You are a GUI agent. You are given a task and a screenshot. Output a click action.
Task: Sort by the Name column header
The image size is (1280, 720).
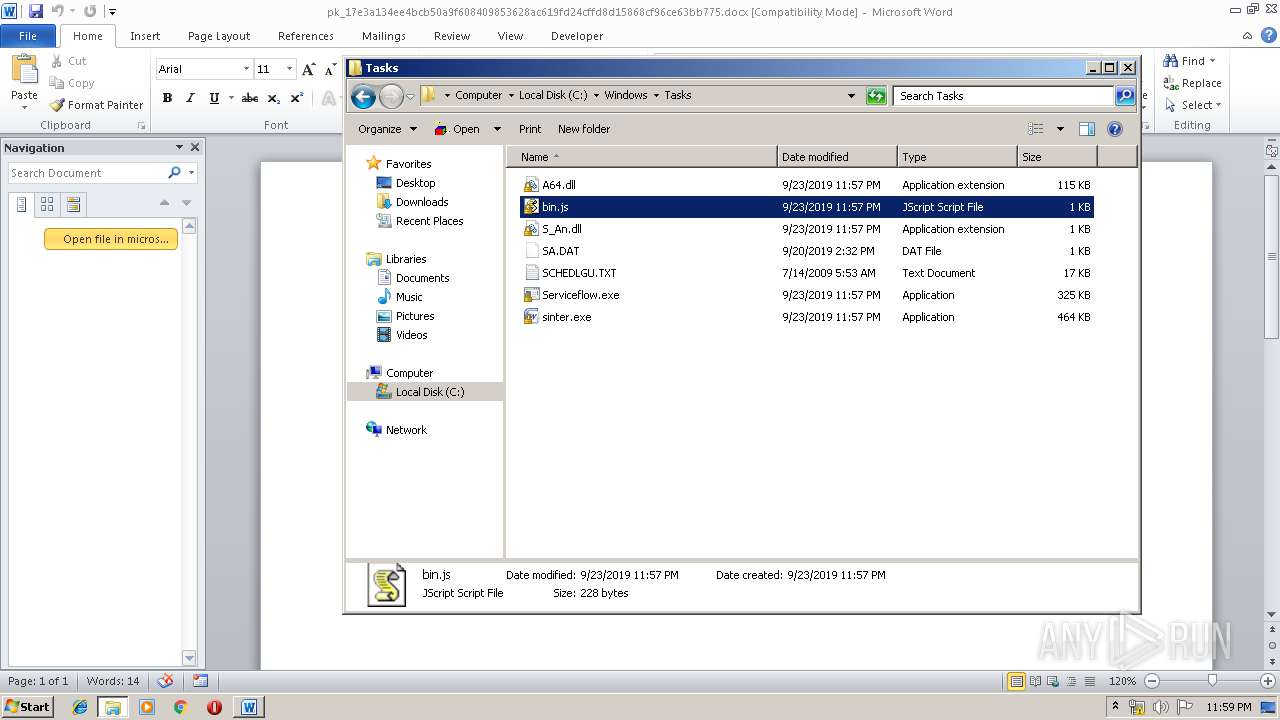click(x=642, y=157)
